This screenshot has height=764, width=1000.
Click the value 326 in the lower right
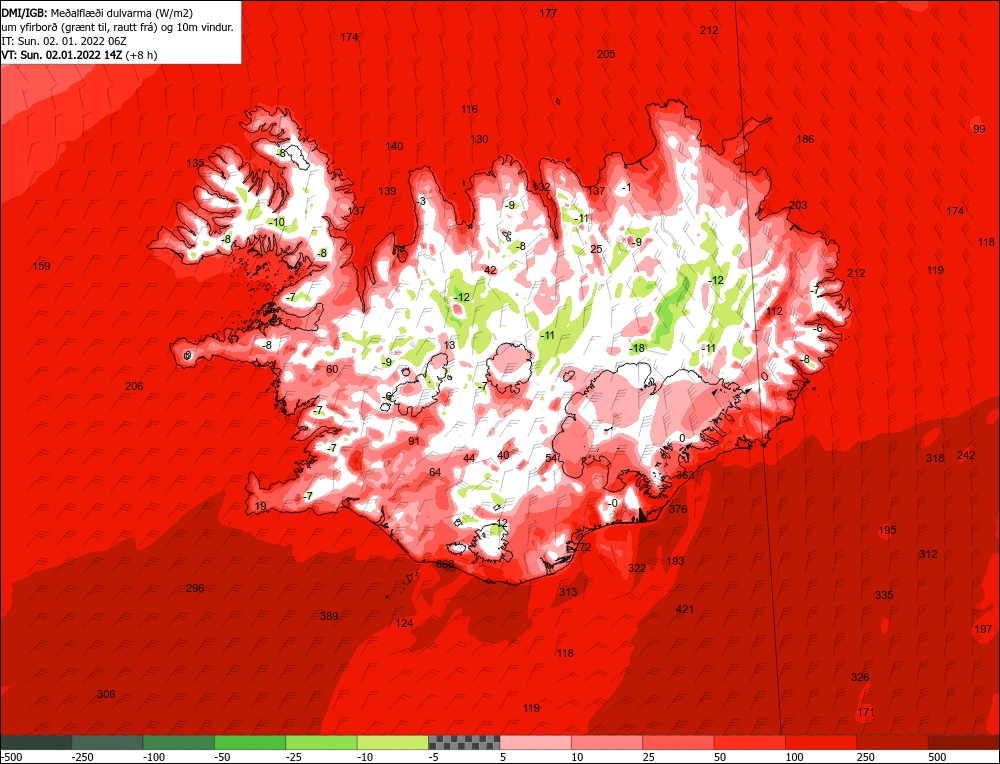[860, 677]
